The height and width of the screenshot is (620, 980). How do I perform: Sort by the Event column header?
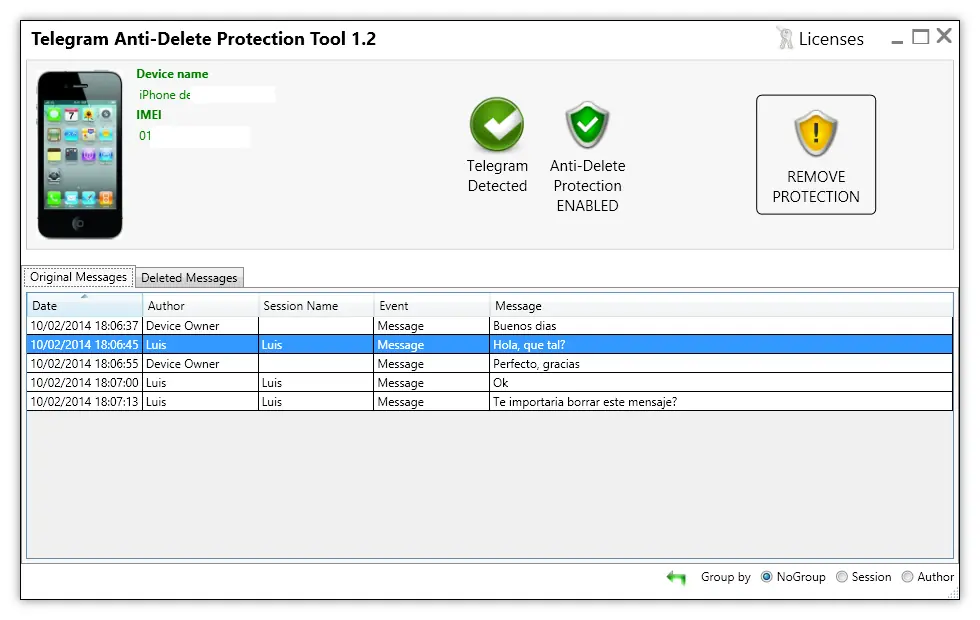(431, 306)
